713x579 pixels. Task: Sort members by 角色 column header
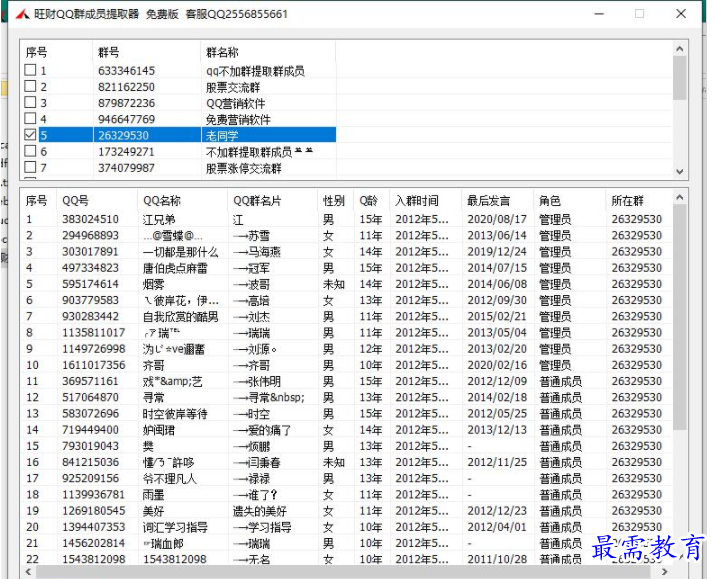pyautogui.click(x=550, y=201)
